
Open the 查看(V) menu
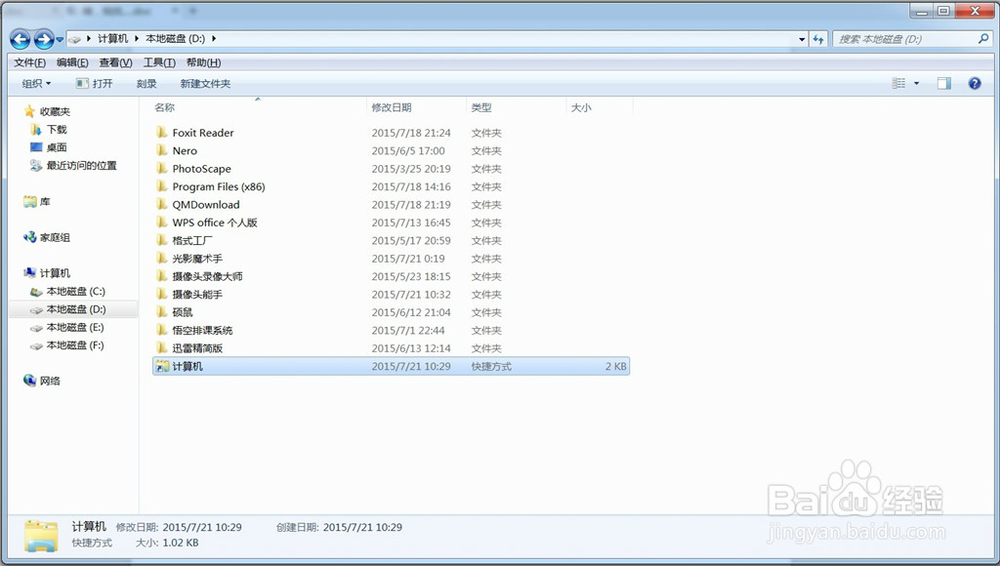(115, 63)
